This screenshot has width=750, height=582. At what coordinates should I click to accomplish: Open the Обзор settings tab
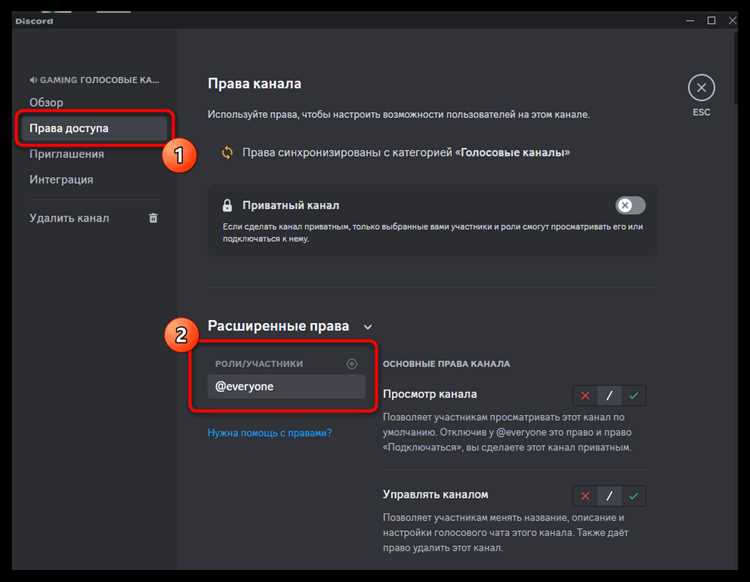46,102
